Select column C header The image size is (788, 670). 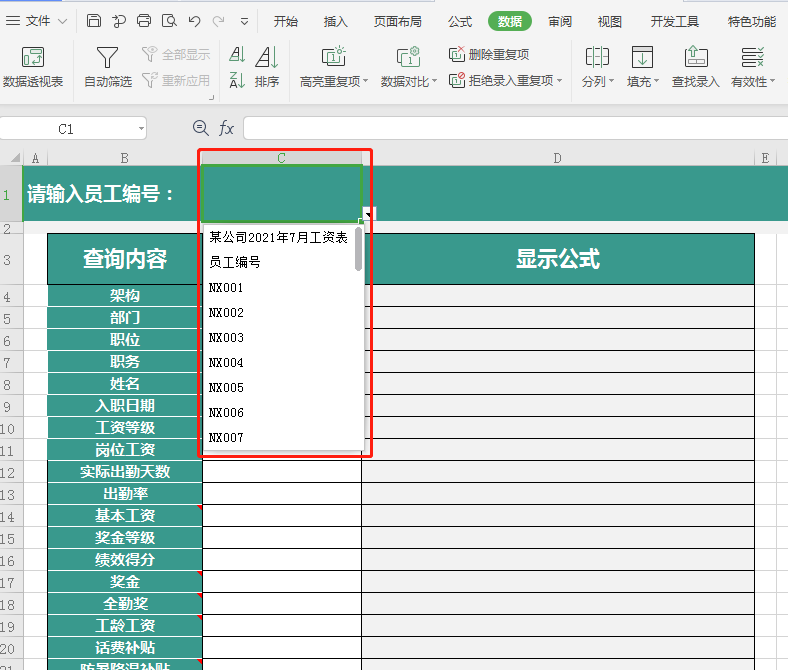tap(281, 158)
